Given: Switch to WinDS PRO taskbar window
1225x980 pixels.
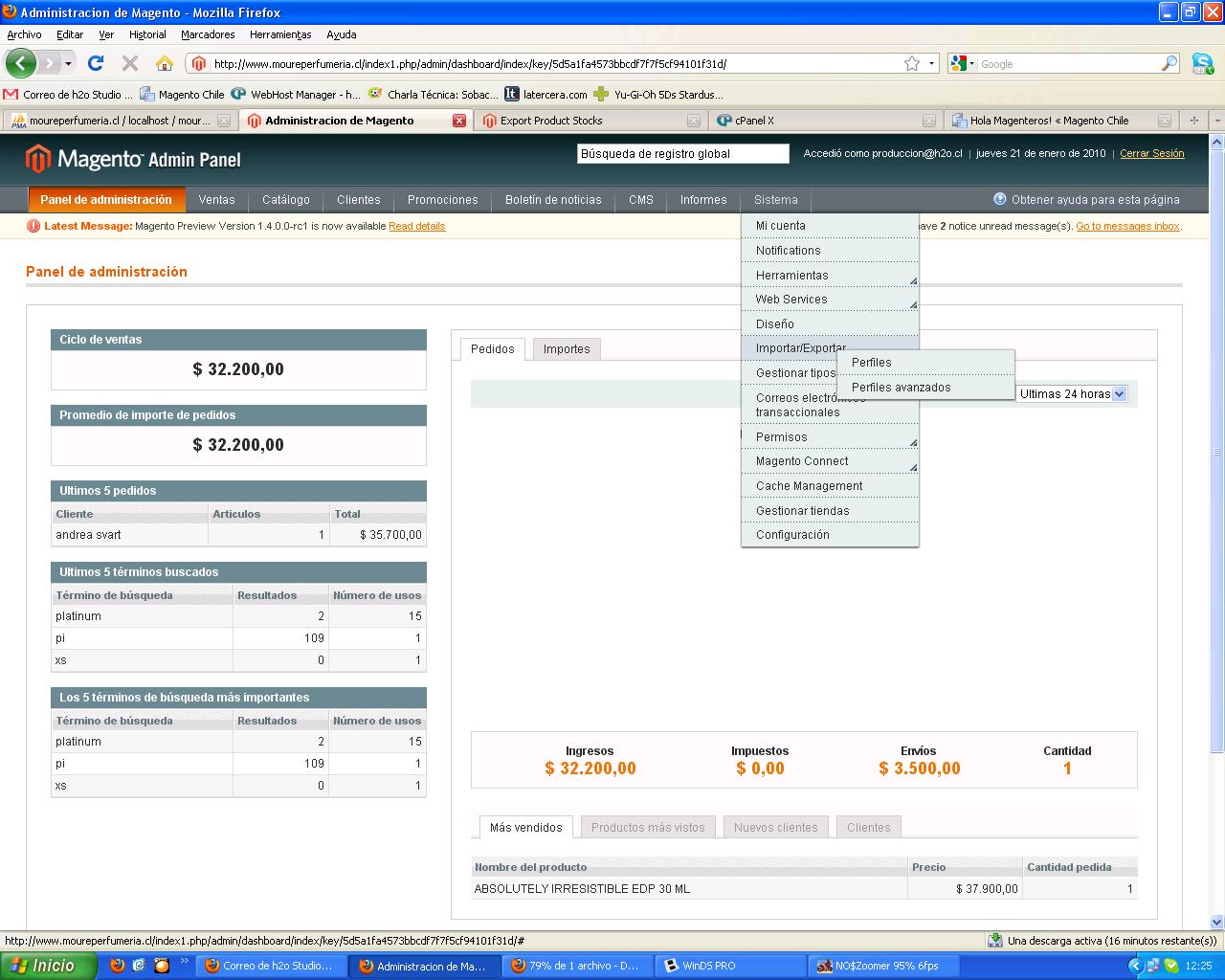Looking at the screenshot, I should [x=731, y=966].
